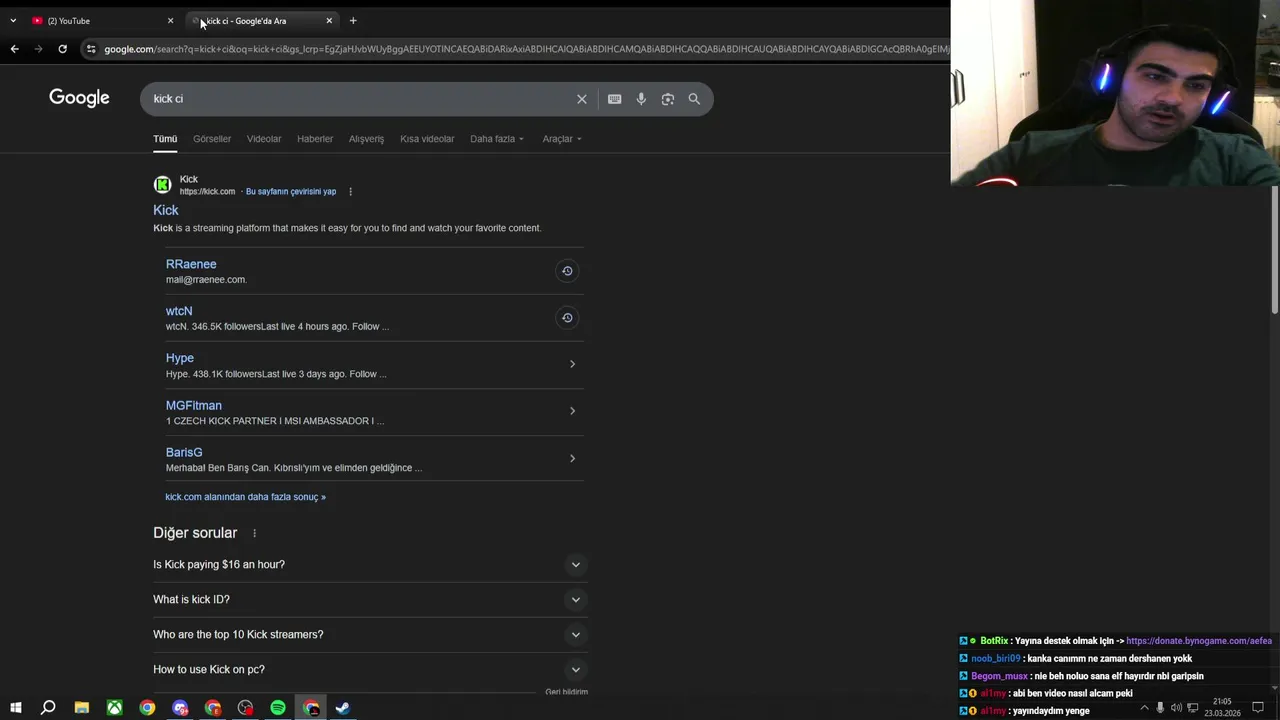
Task: Open the three-dot menu beside the Kick result
Action: pos(350,192)
